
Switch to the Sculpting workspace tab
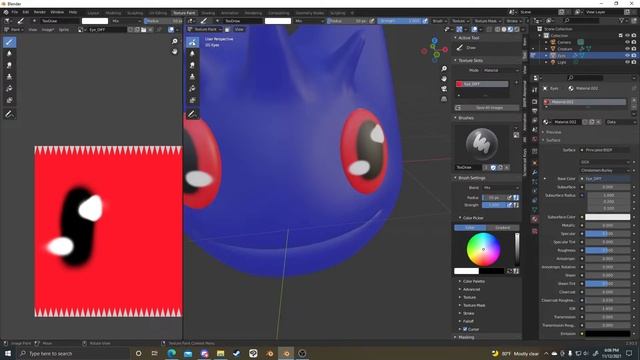click(x=135, y=13)
